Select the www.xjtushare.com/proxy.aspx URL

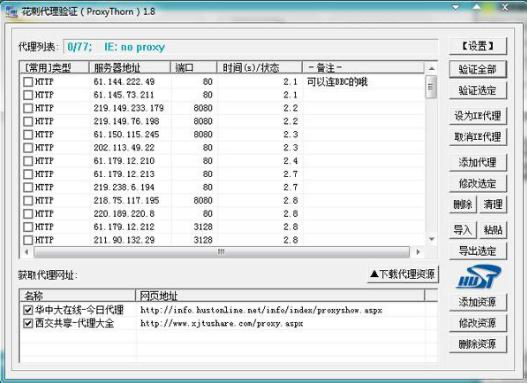coord(221,323)
